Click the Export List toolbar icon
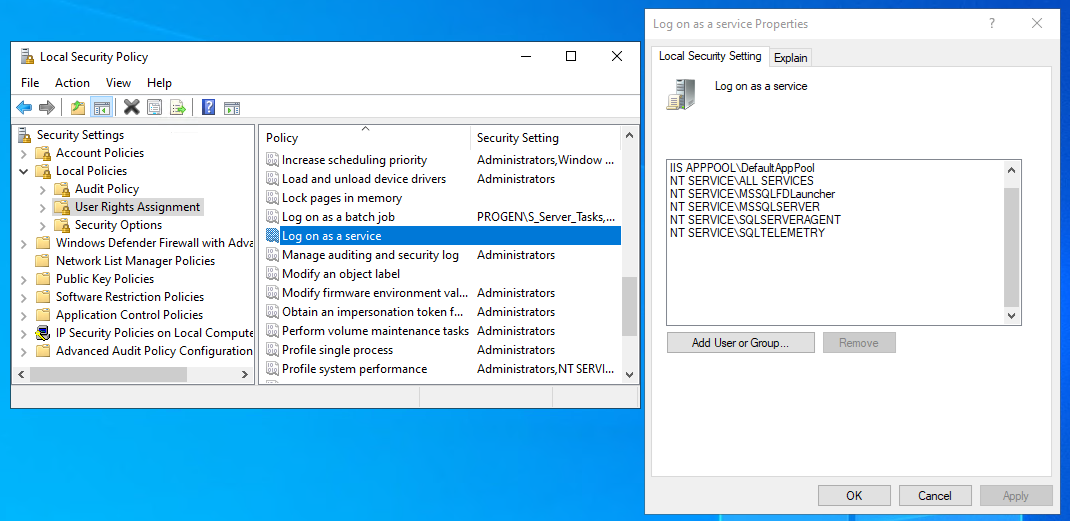Viewport: 1070px width, 521px height. tap(178, 107)
